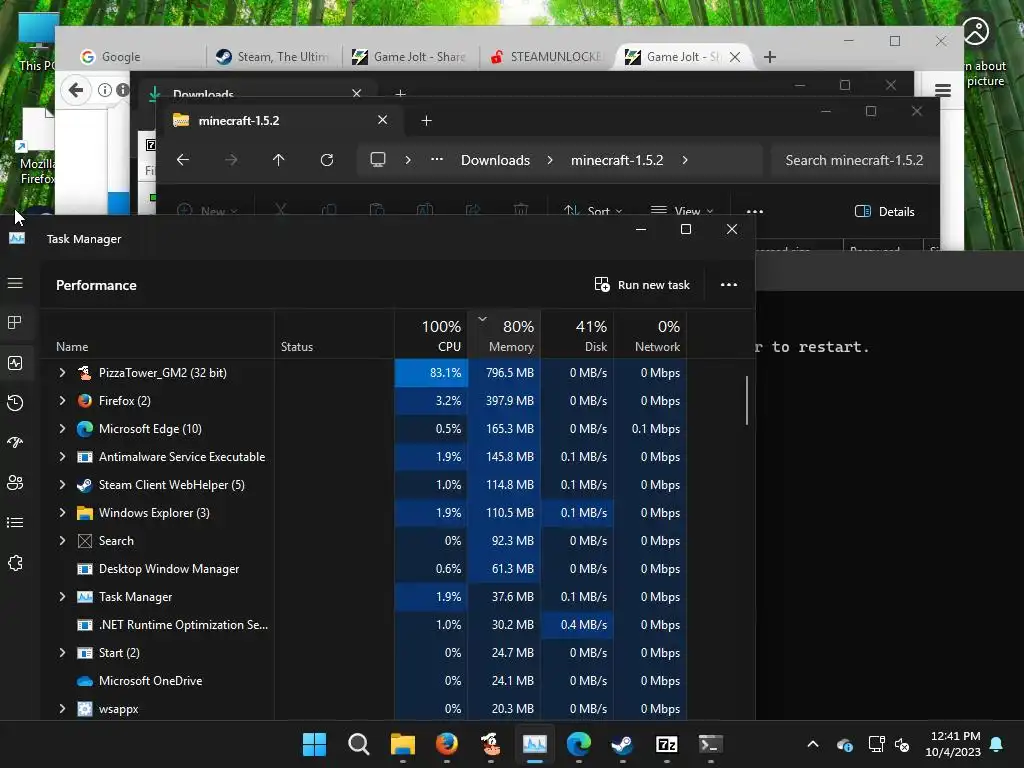Open Performance page icon in Task Manager sidebar
Viewport: 1024px width, 768px height.
tap(15, 363)
